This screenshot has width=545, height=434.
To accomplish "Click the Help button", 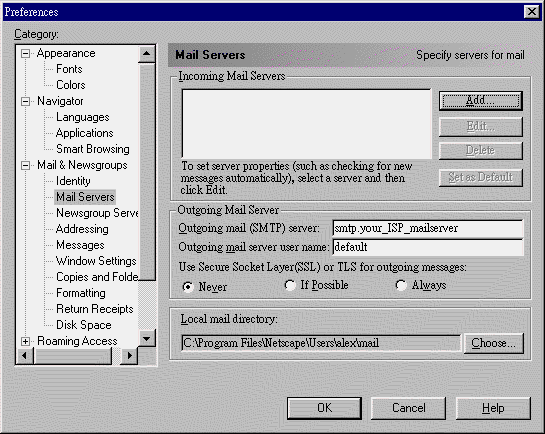I will (493, 408).
